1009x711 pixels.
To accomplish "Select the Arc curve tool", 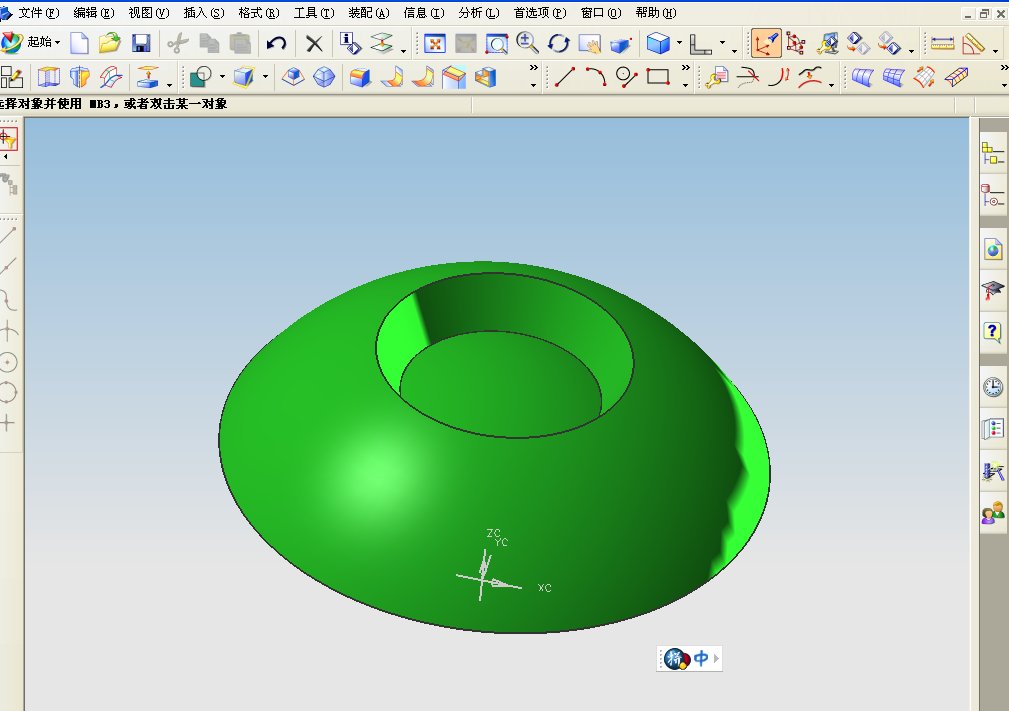I will (595, 77).
